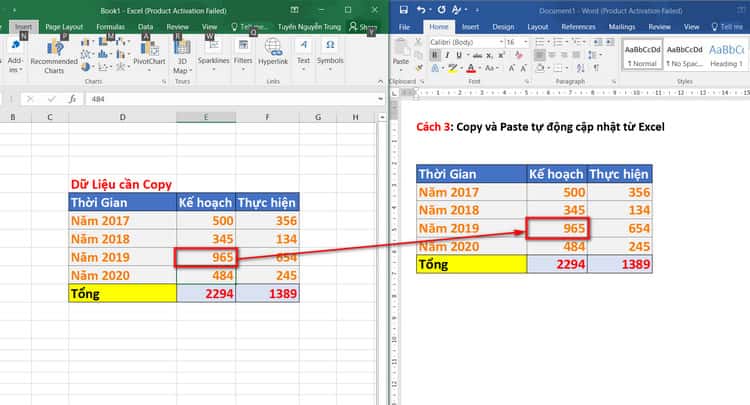
Task: Apply the No Spacing style in Word
Action: tap(684, 55)
